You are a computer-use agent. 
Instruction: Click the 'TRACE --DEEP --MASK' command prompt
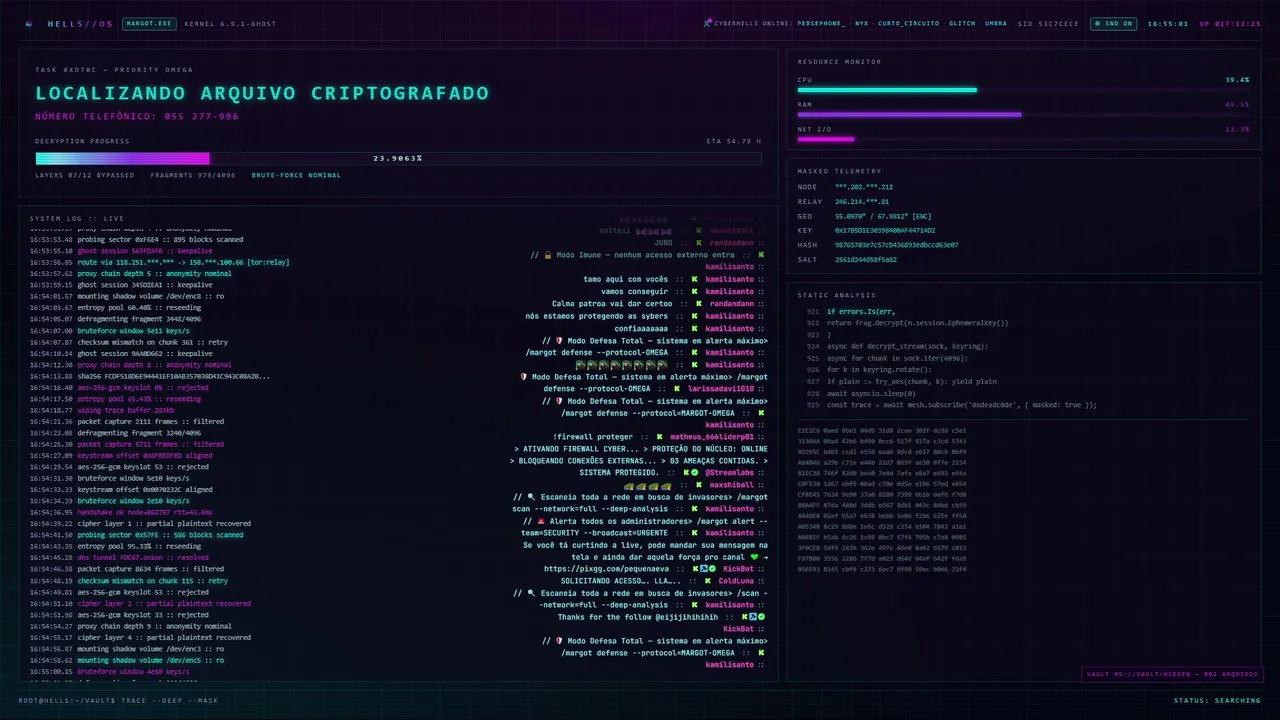coord(168,700)
